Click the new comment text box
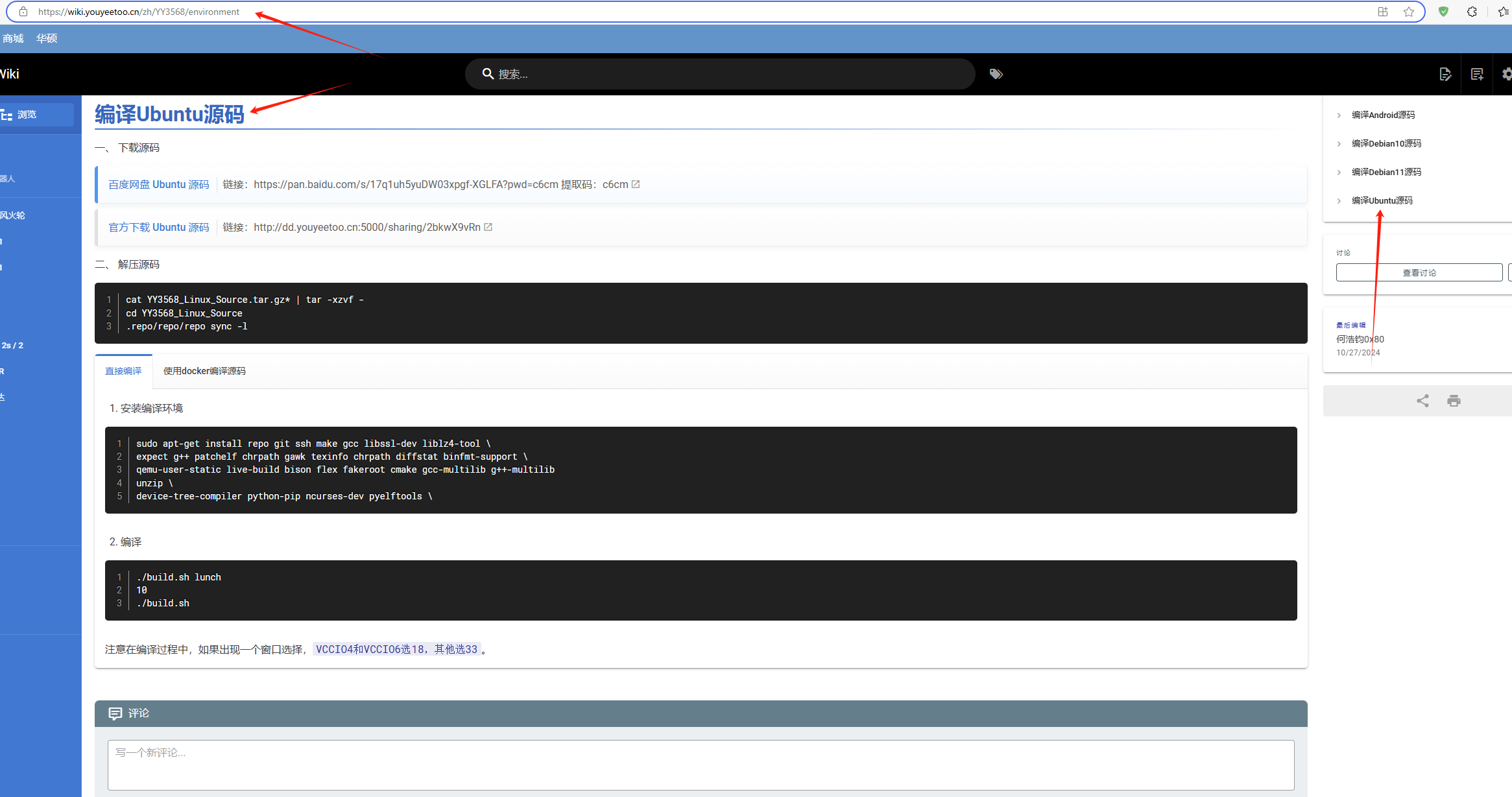This screenshot has height=797, width=1512. click(701, 765)
